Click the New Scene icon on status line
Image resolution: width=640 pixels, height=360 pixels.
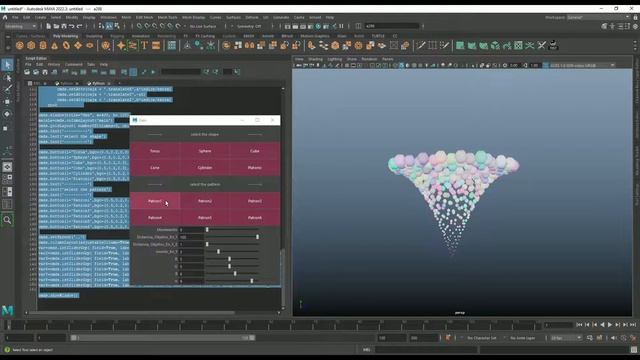(x=49, y=26)
